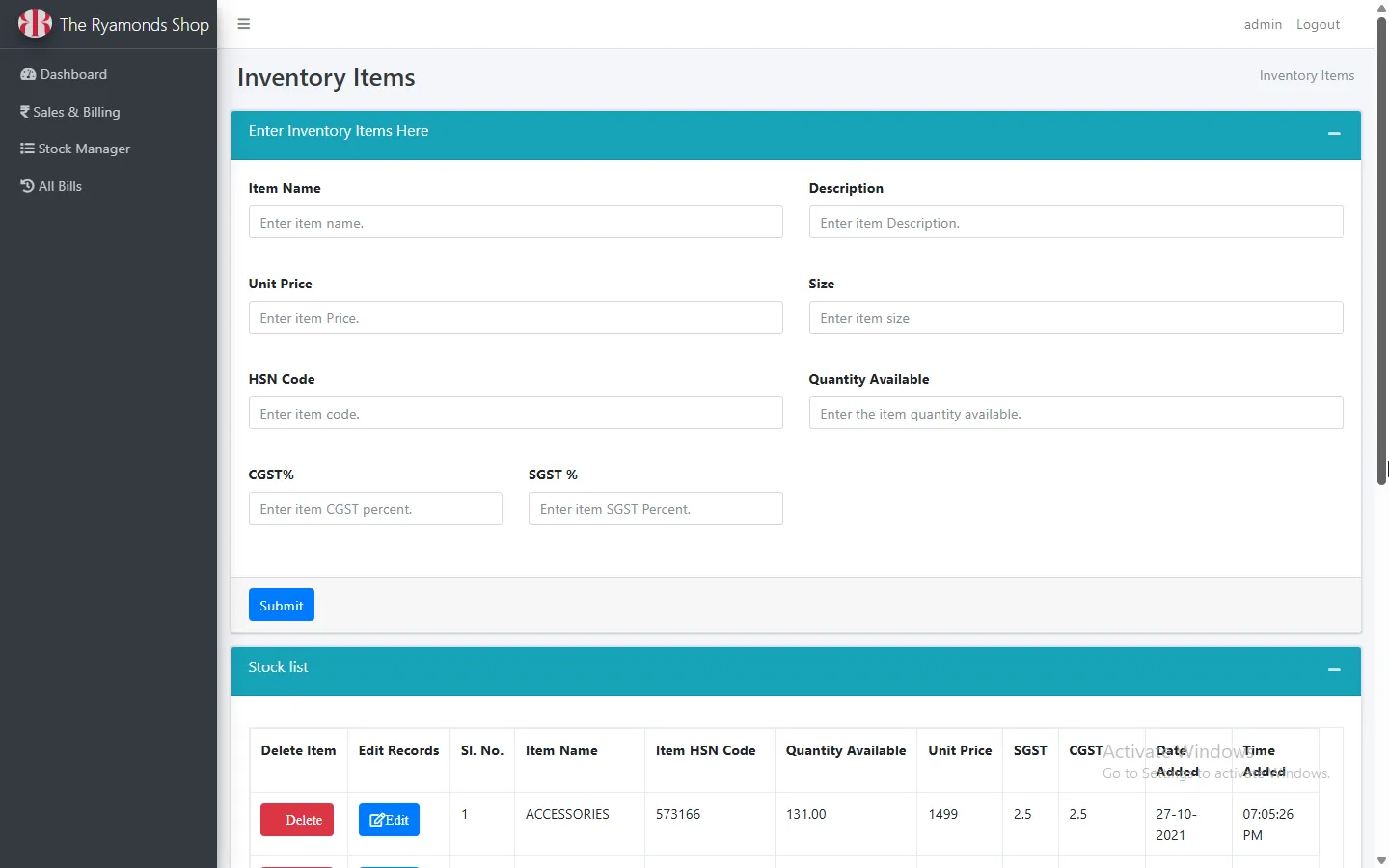Viewport: 1389px width, 868px height.
Task: Click the CGST percent input
Action: click(x=375, y=508)
